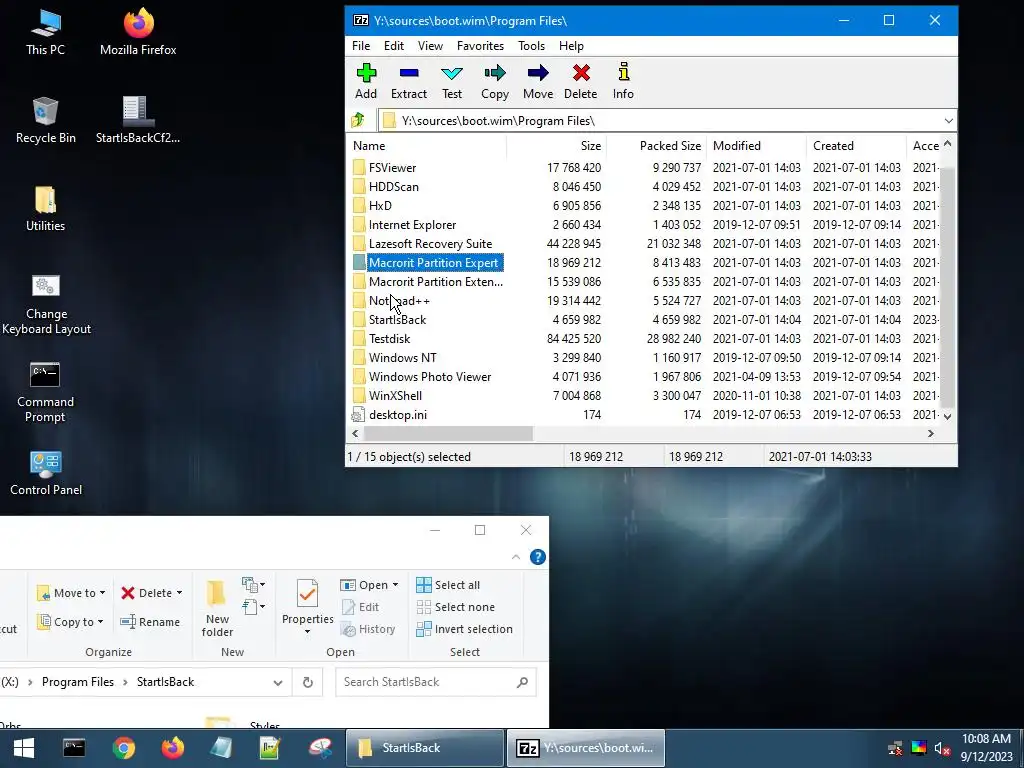Screen dimensions: 1024x768
Task: Click the vertical scrollbar down arrow in file list
Action: pos(948,416)
